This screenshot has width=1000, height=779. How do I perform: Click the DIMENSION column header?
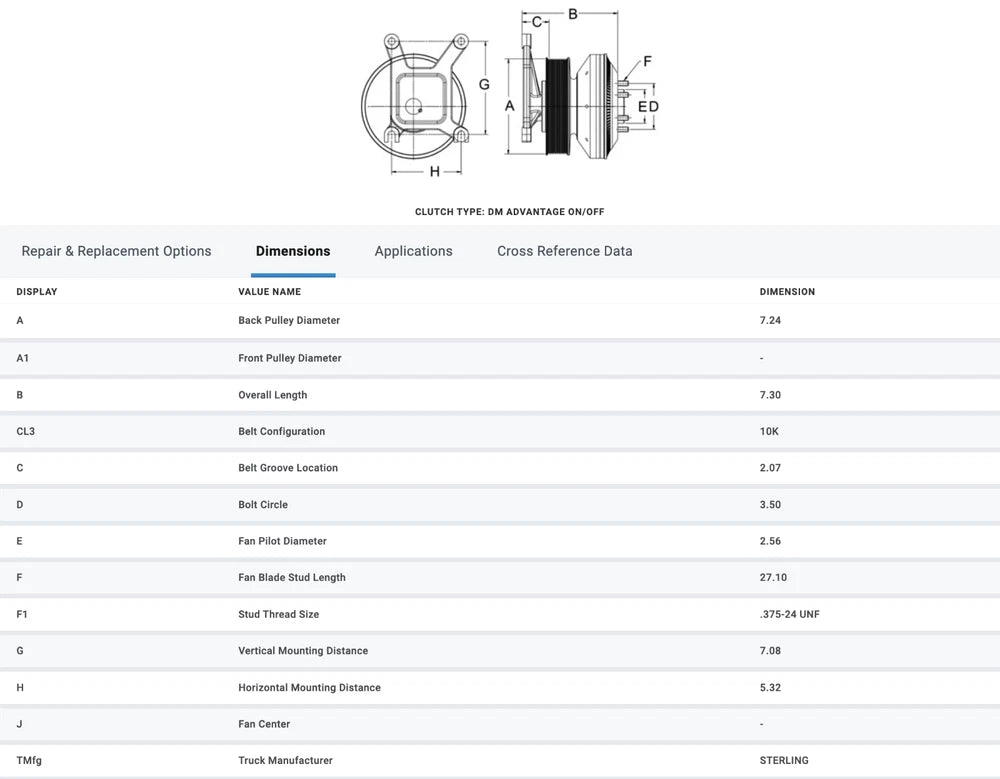tap(787, 292)
